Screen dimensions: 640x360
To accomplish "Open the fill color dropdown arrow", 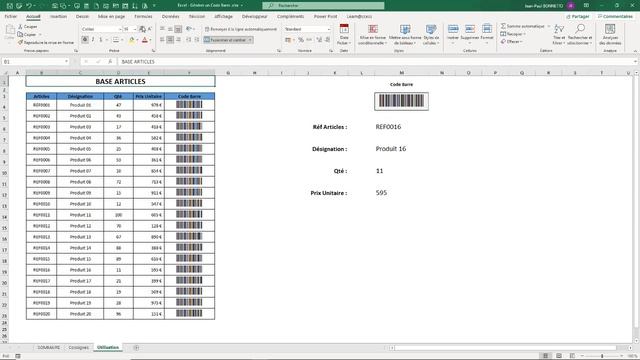I will pos(137,40).
